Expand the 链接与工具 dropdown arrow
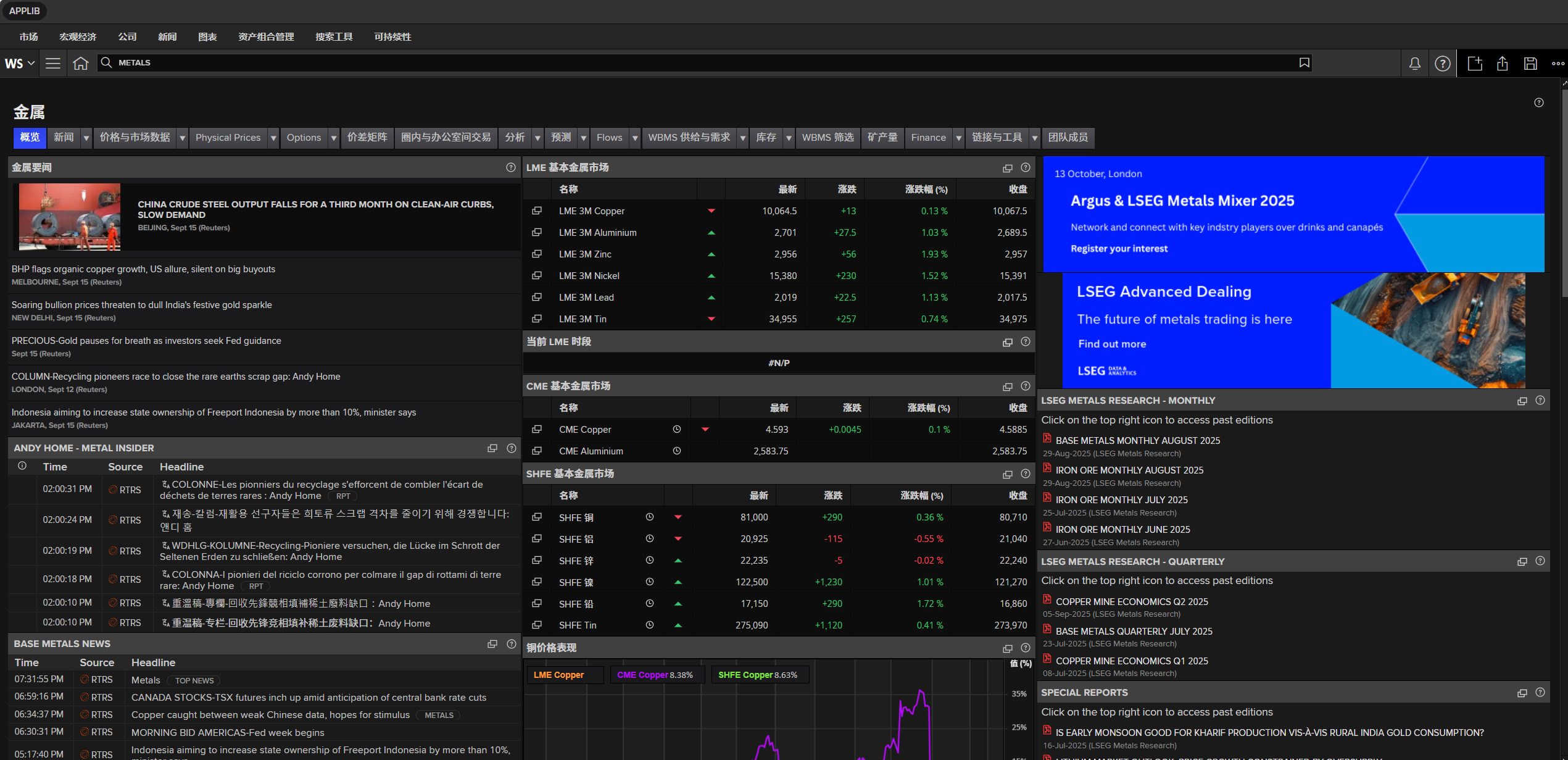The width and height of the screenshot is (1568, 760). 1035,138
